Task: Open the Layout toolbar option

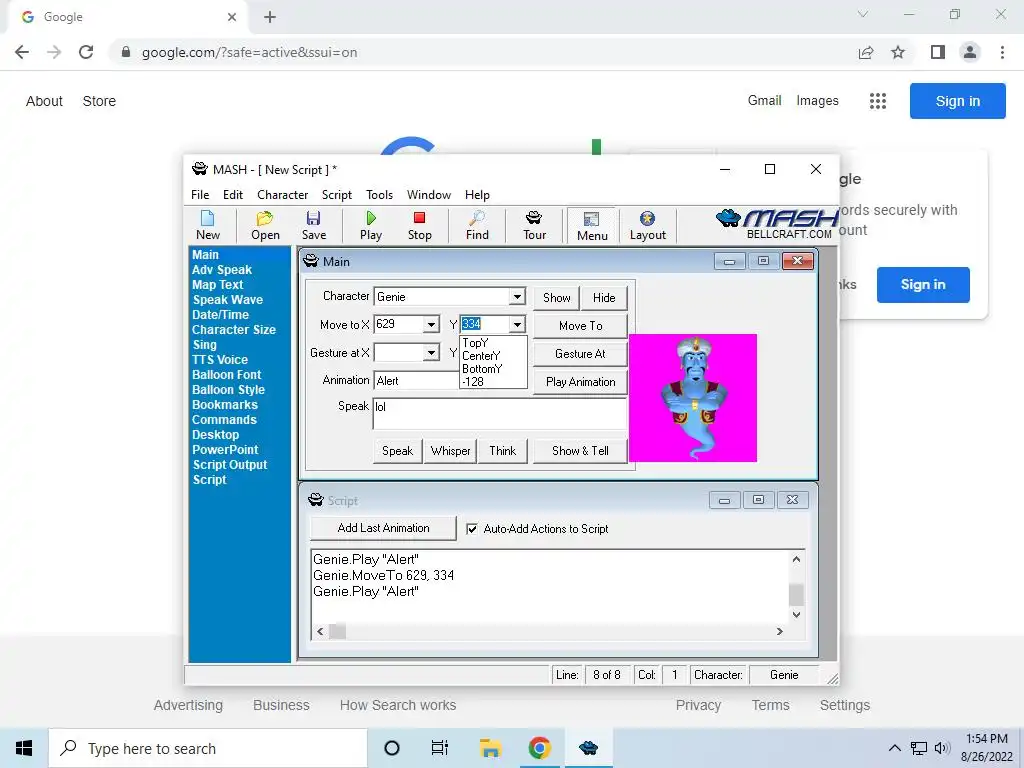Action: pos(647,226)
